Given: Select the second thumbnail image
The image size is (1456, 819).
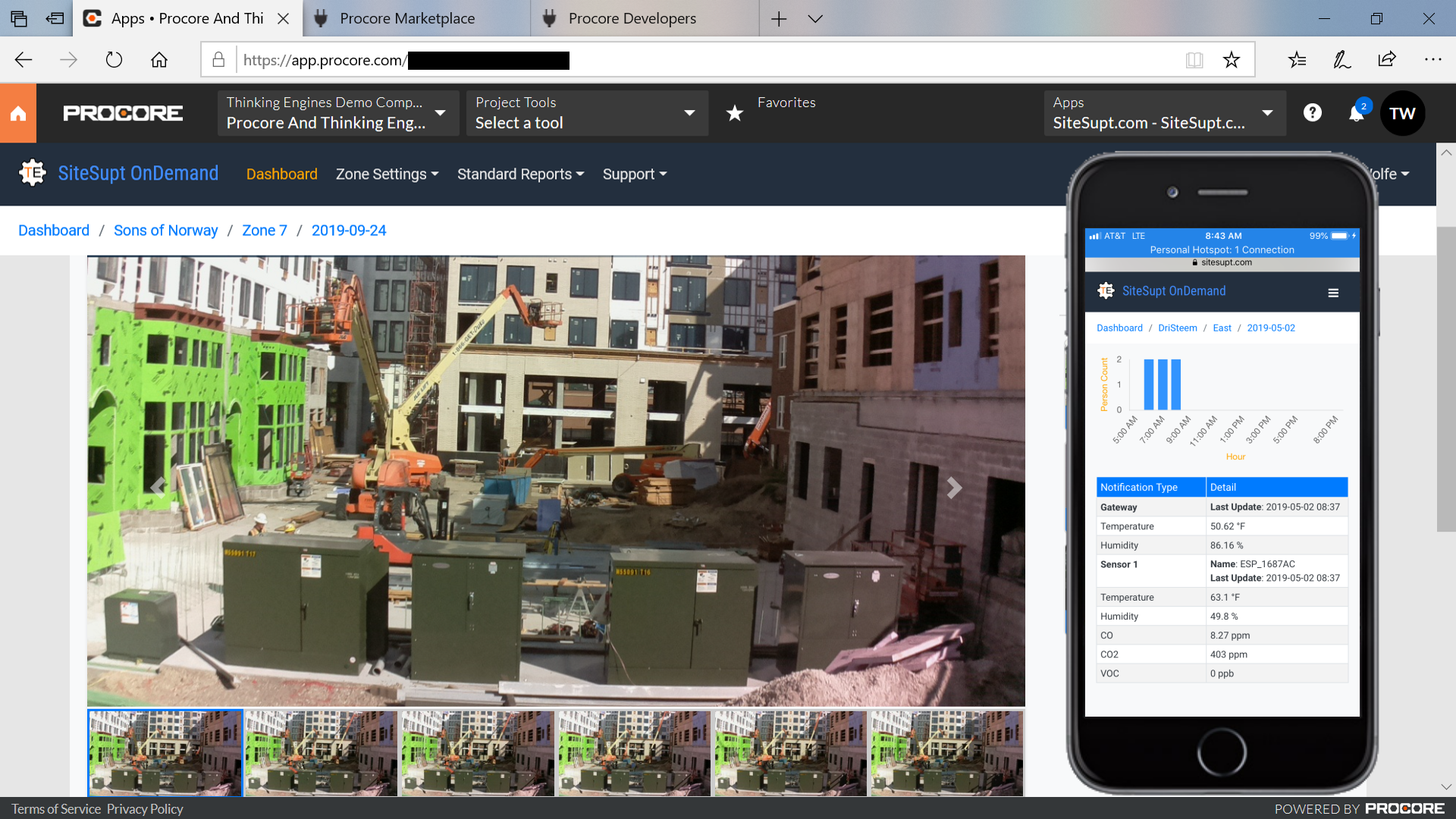Looking at the screenshot, I should click(x=322, y=753).
